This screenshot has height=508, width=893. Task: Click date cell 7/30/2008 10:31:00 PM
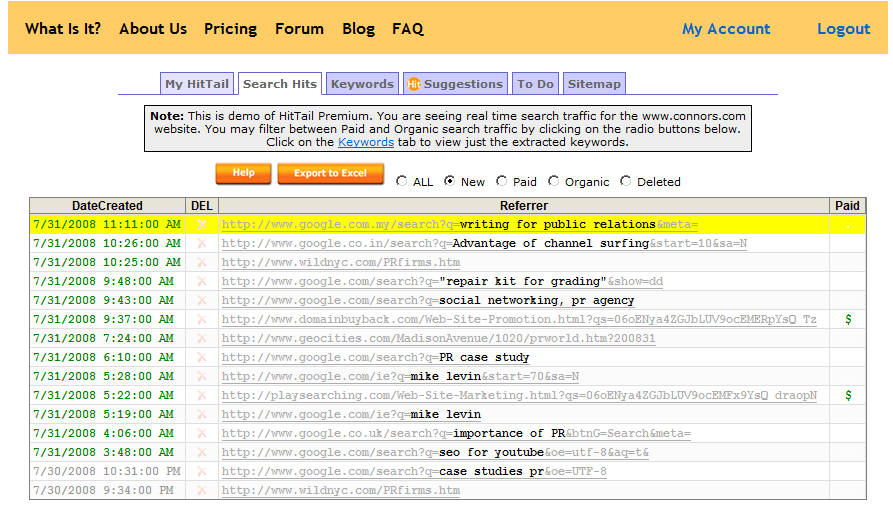(107, 471)
